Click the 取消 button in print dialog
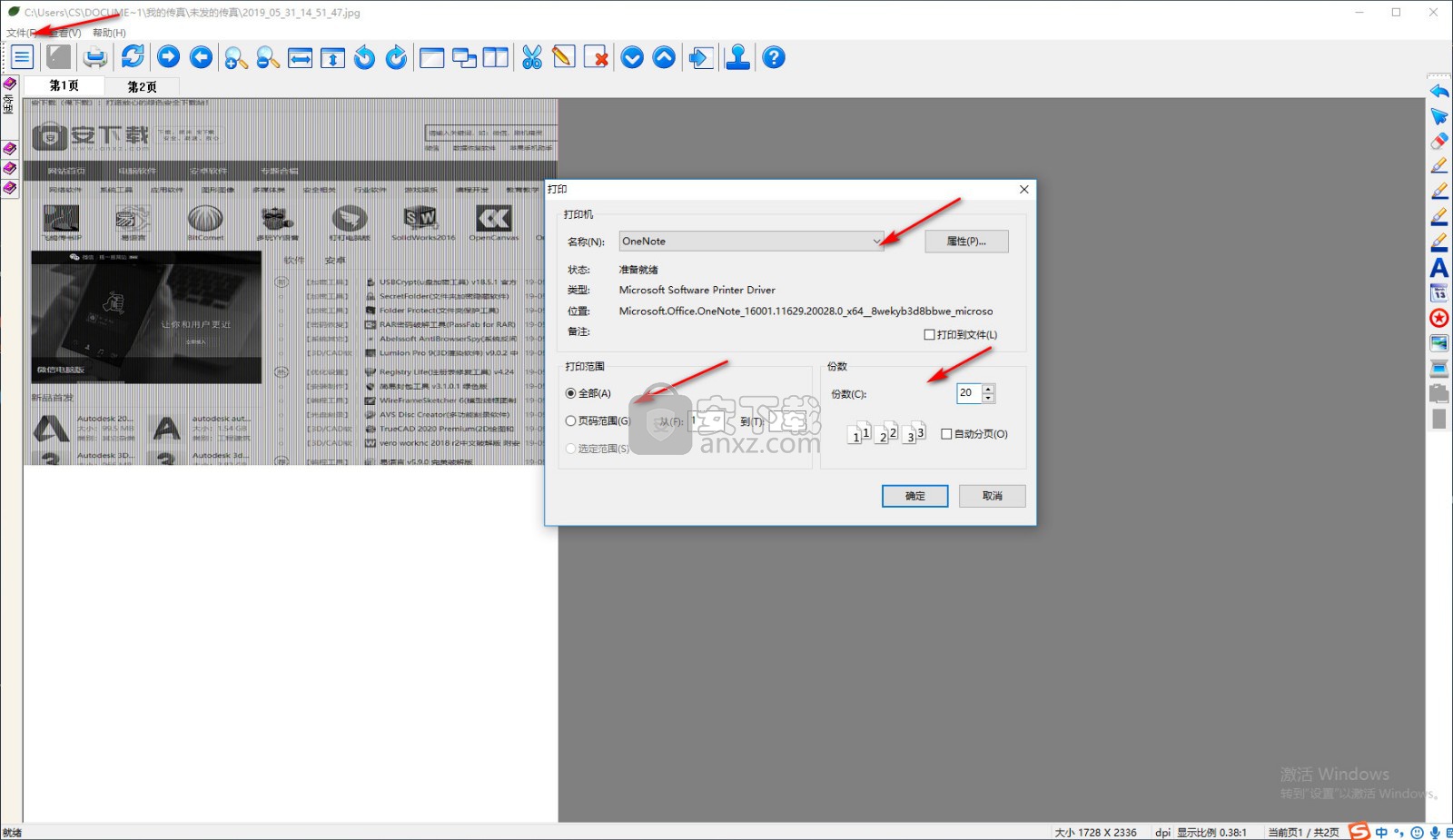This screenshot has height=840, width=1453. pyautogui.click(x=993, y=496)
